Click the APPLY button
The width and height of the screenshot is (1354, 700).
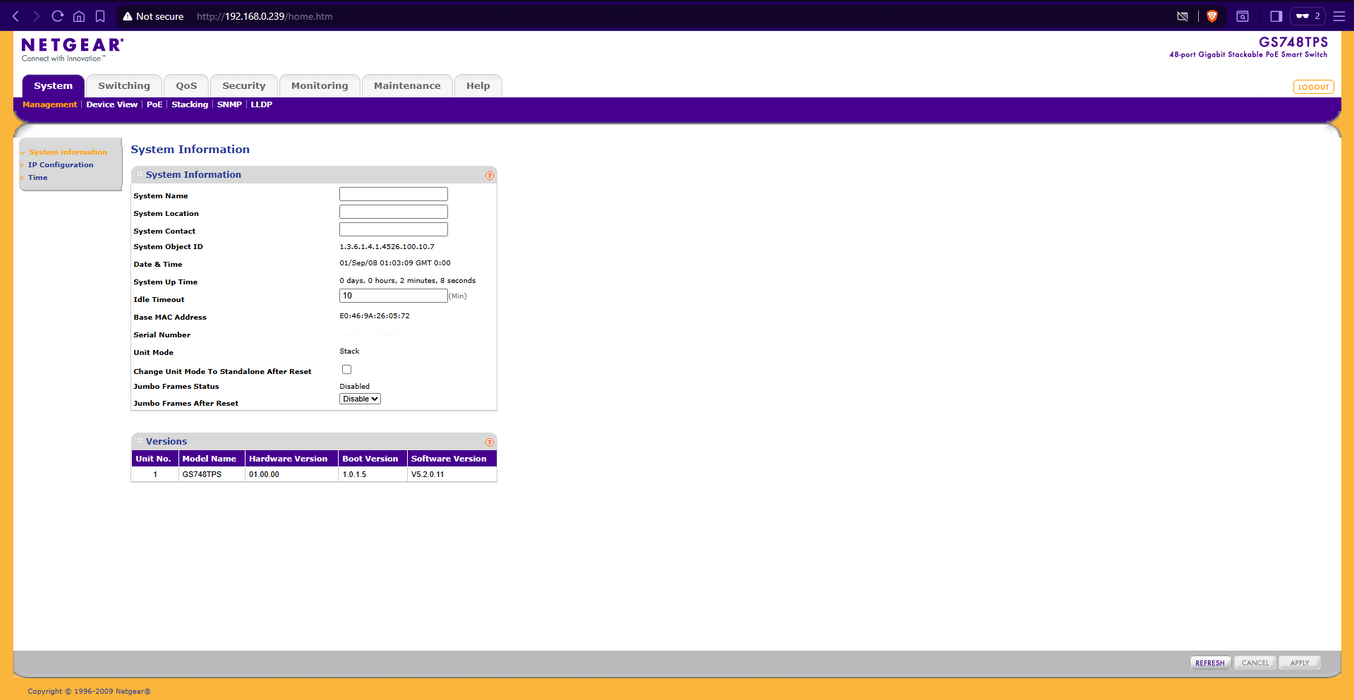tap(1299, 663)
